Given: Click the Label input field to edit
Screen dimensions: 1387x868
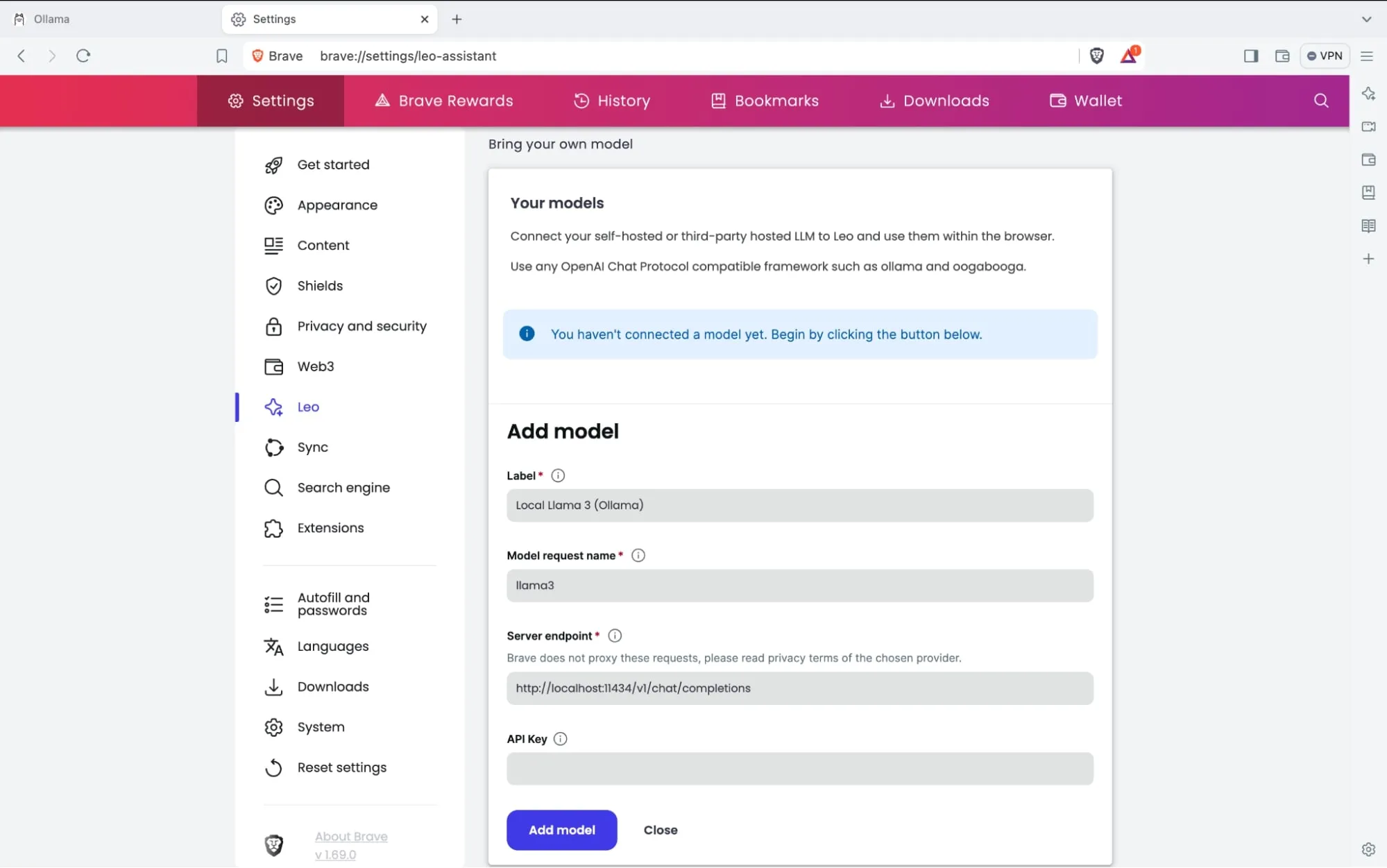Looking at the screenshot, I should pyautogui.click(x=800, y=505).
